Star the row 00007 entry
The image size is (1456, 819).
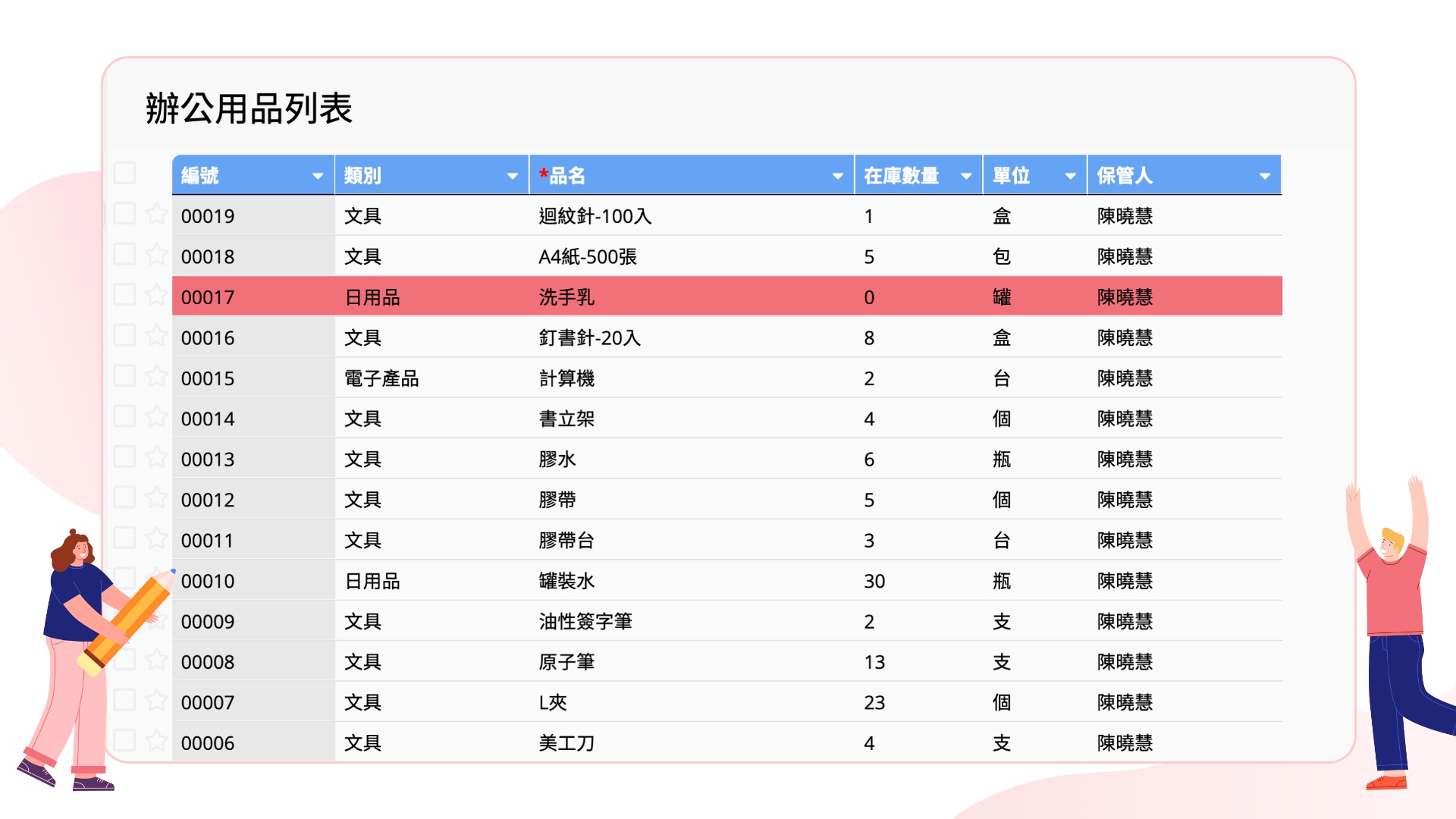tap(156, 701)
